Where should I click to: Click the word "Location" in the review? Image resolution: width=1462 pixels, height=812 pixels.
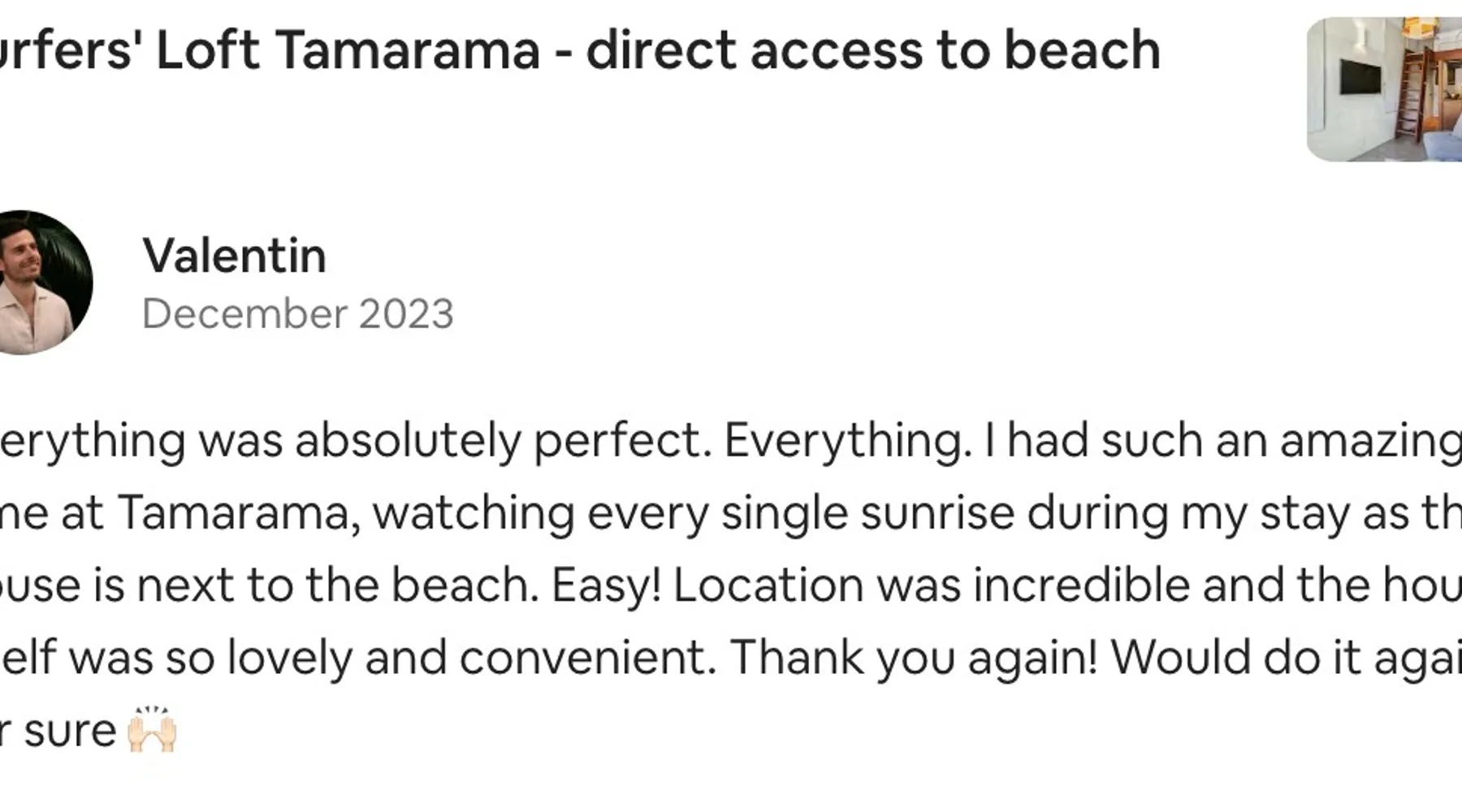(768, 585)
